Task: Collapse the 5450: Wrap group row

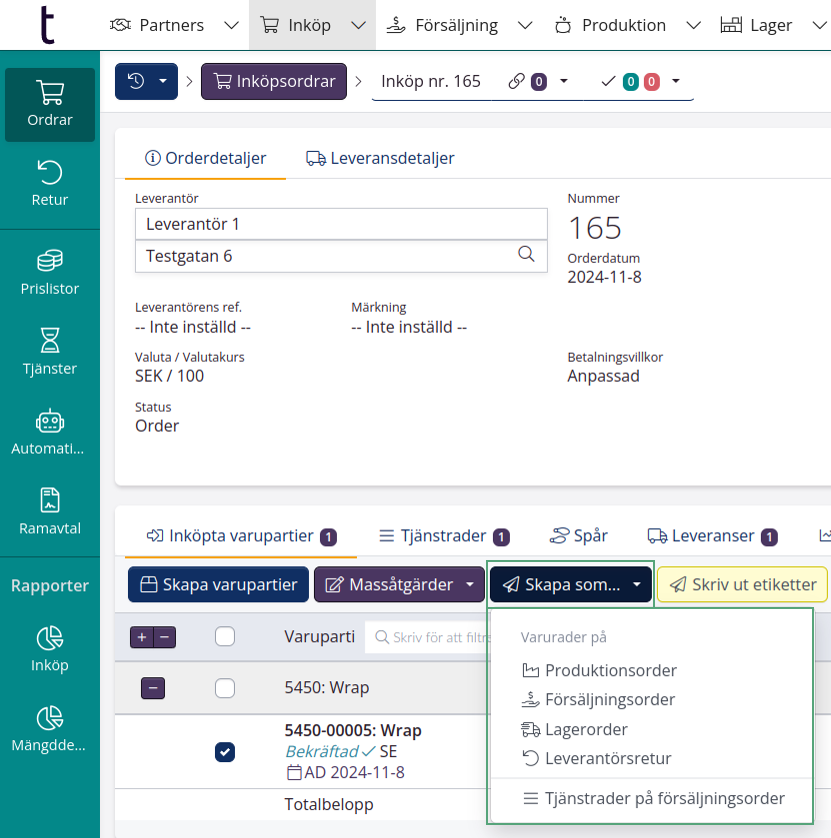Action: coord(153,688)
